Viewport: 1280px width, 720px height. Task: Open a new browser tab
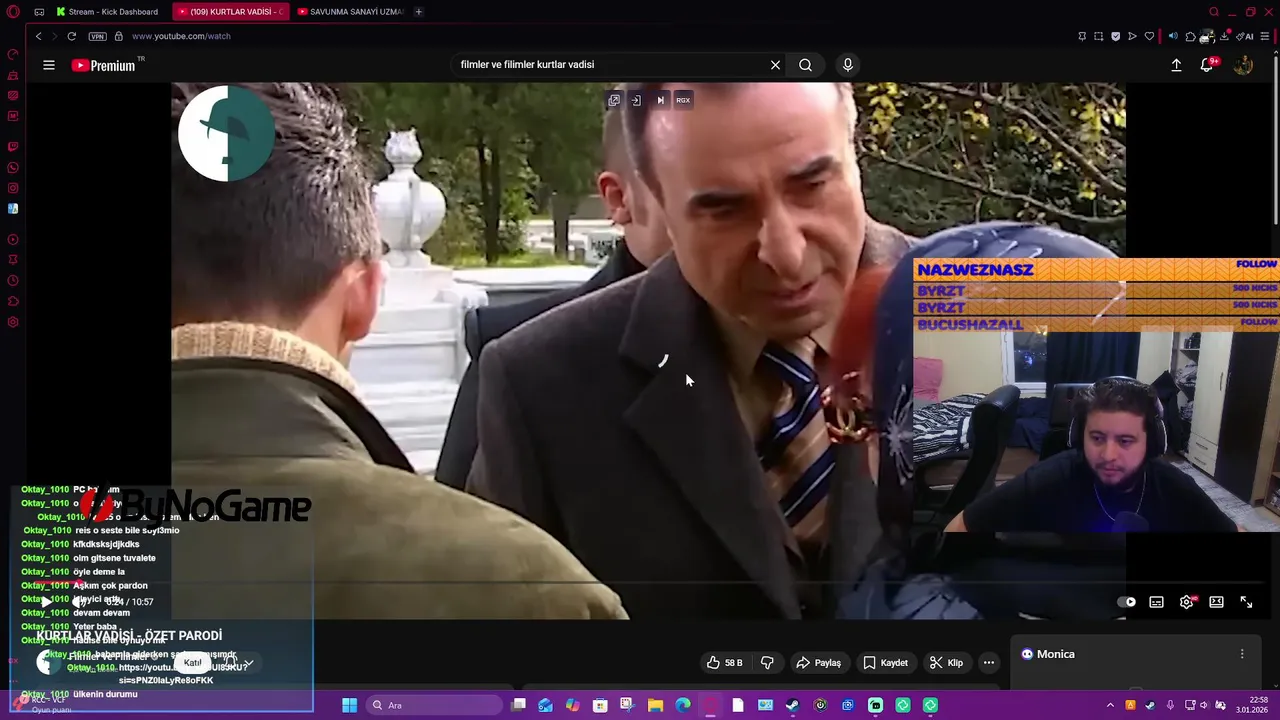pyautogui.click(x=418, y=12)
